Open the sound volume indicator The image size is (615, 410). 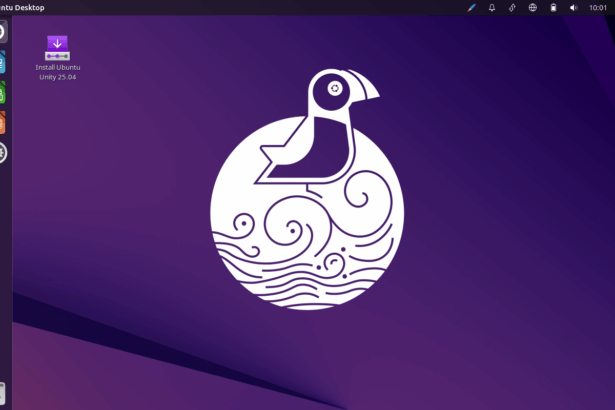(573, 7)
